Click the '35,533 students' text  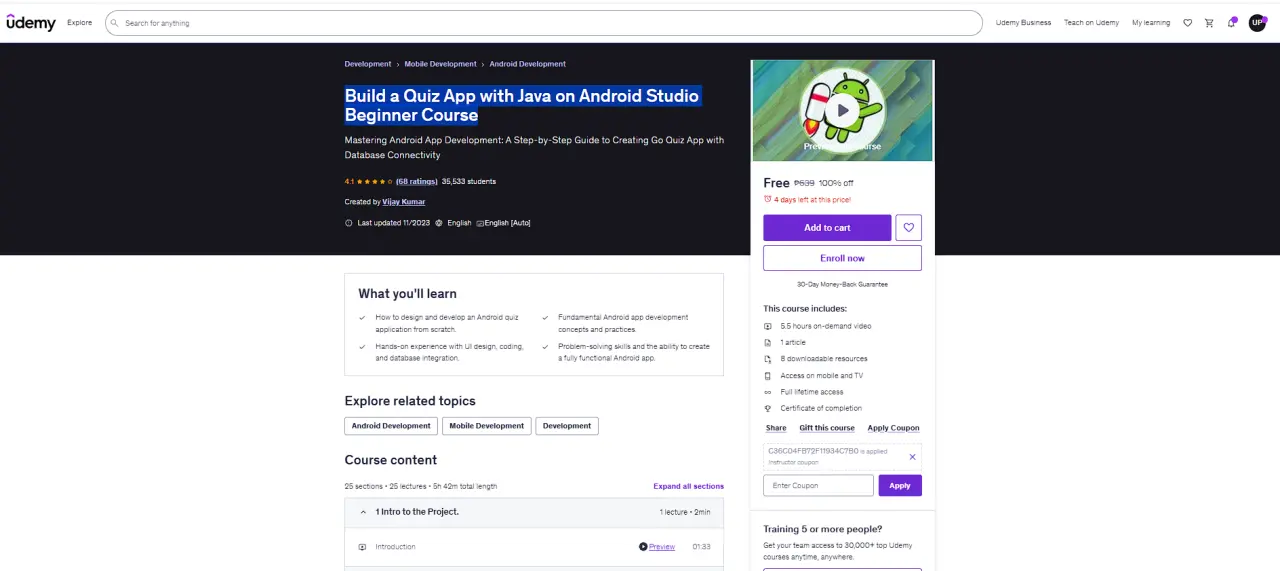469,182
